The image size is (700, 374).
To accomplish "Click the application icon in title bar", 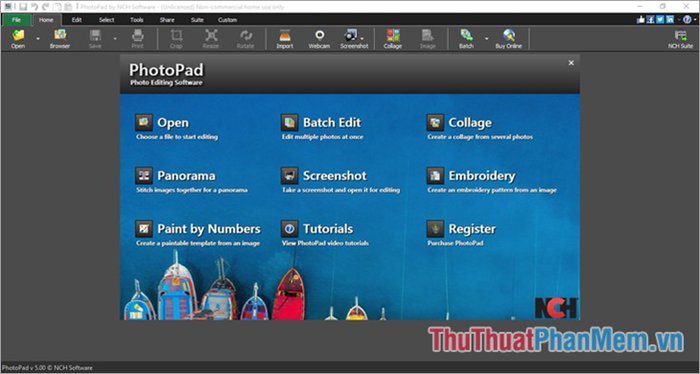I will pyautogui.click(x=8, y=7).
